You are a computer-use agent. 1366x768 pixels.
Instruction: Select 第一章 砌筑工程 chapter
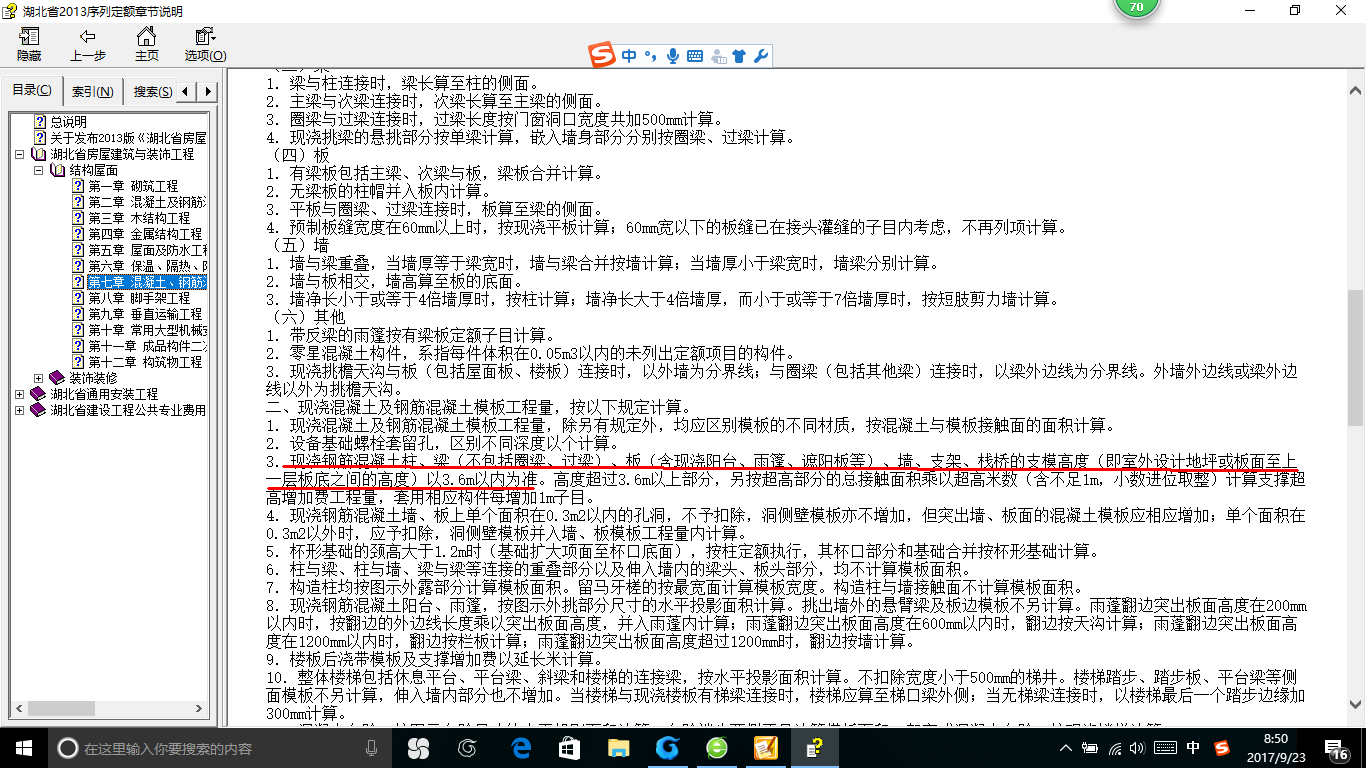(x=132, y=186)
